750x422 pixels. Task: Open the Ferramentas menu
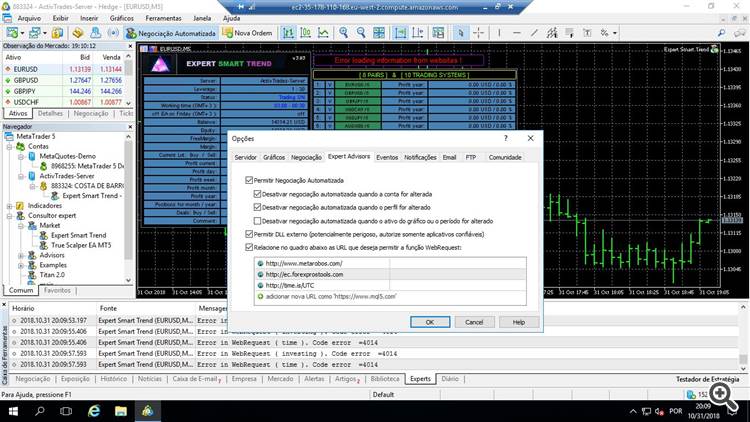166,18
